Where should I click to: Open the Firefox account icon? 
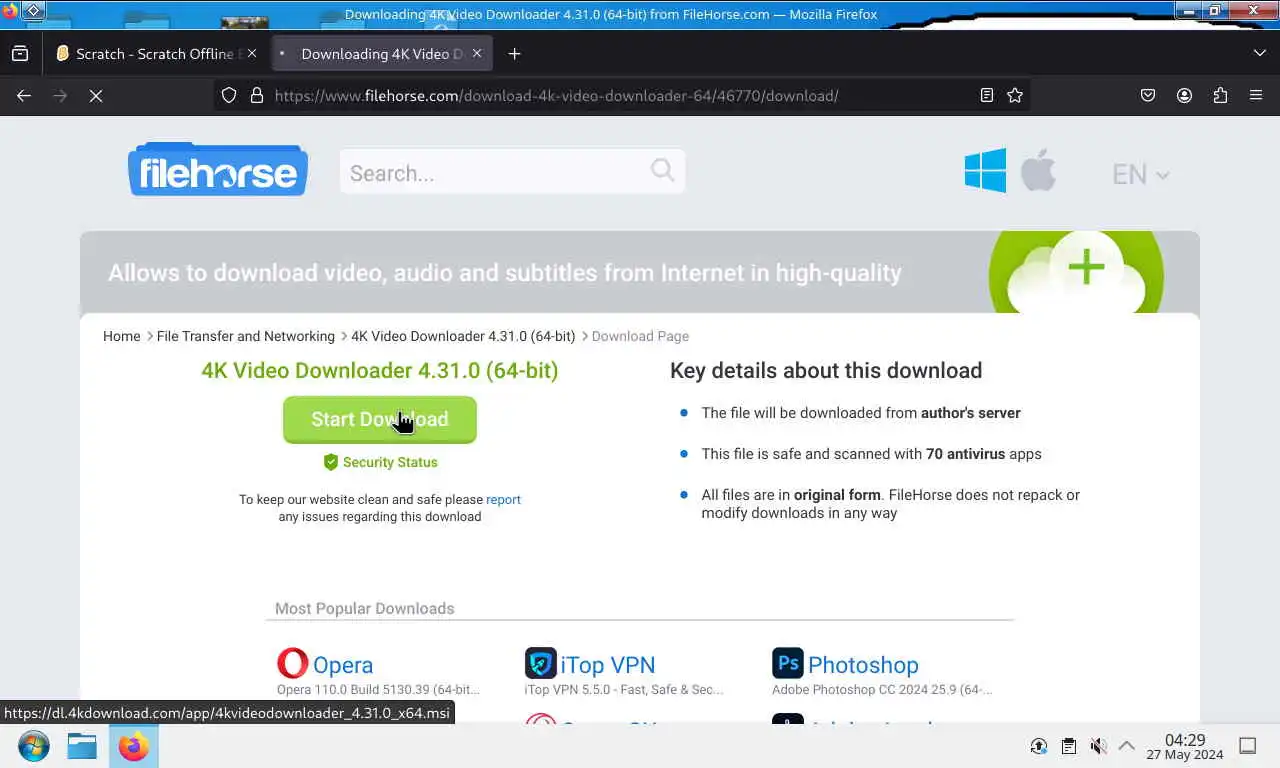[x=1184, y=96]
